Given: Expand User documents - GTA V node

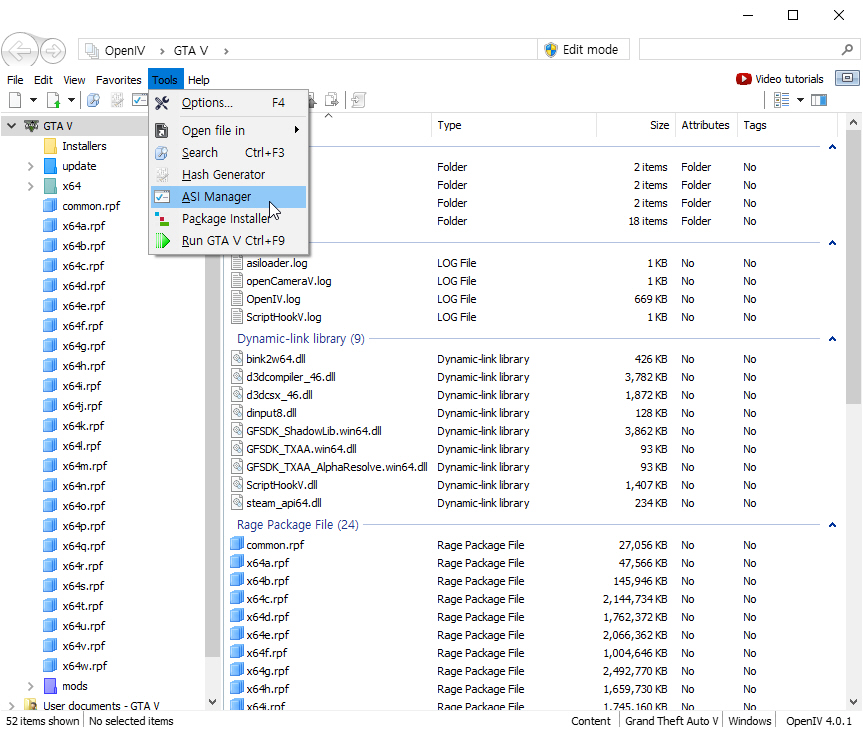Looking at the screenshot, I should tap(12, 706).
